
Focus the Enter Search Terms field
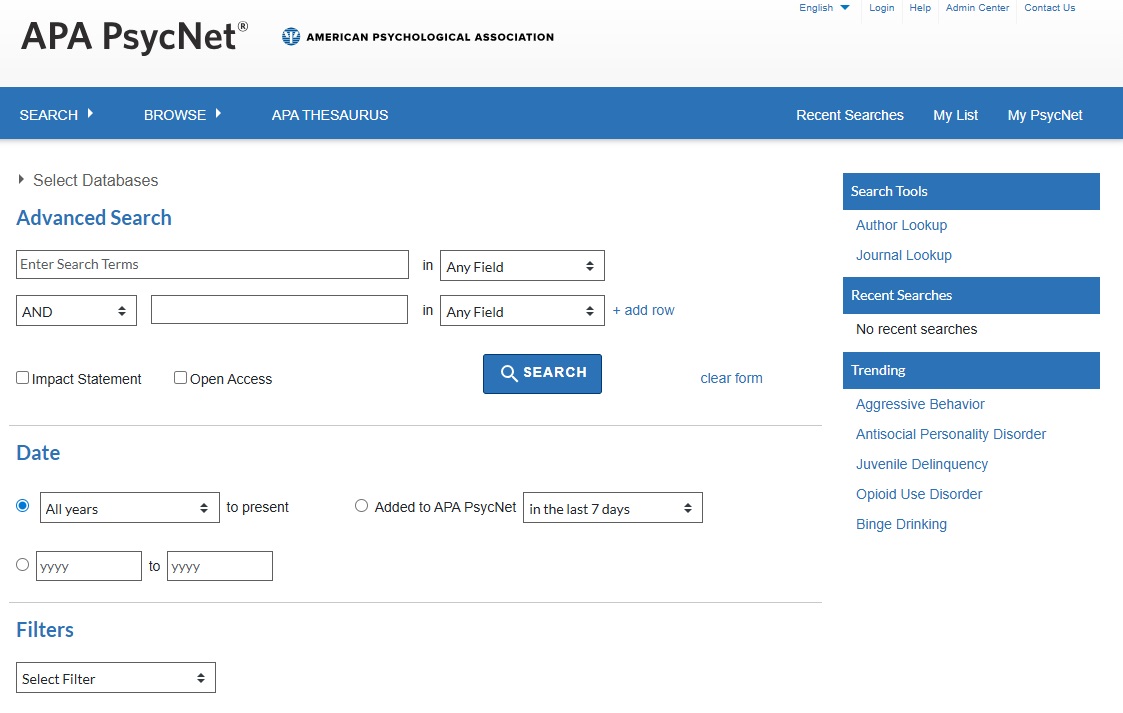click(x=212, y=265)
